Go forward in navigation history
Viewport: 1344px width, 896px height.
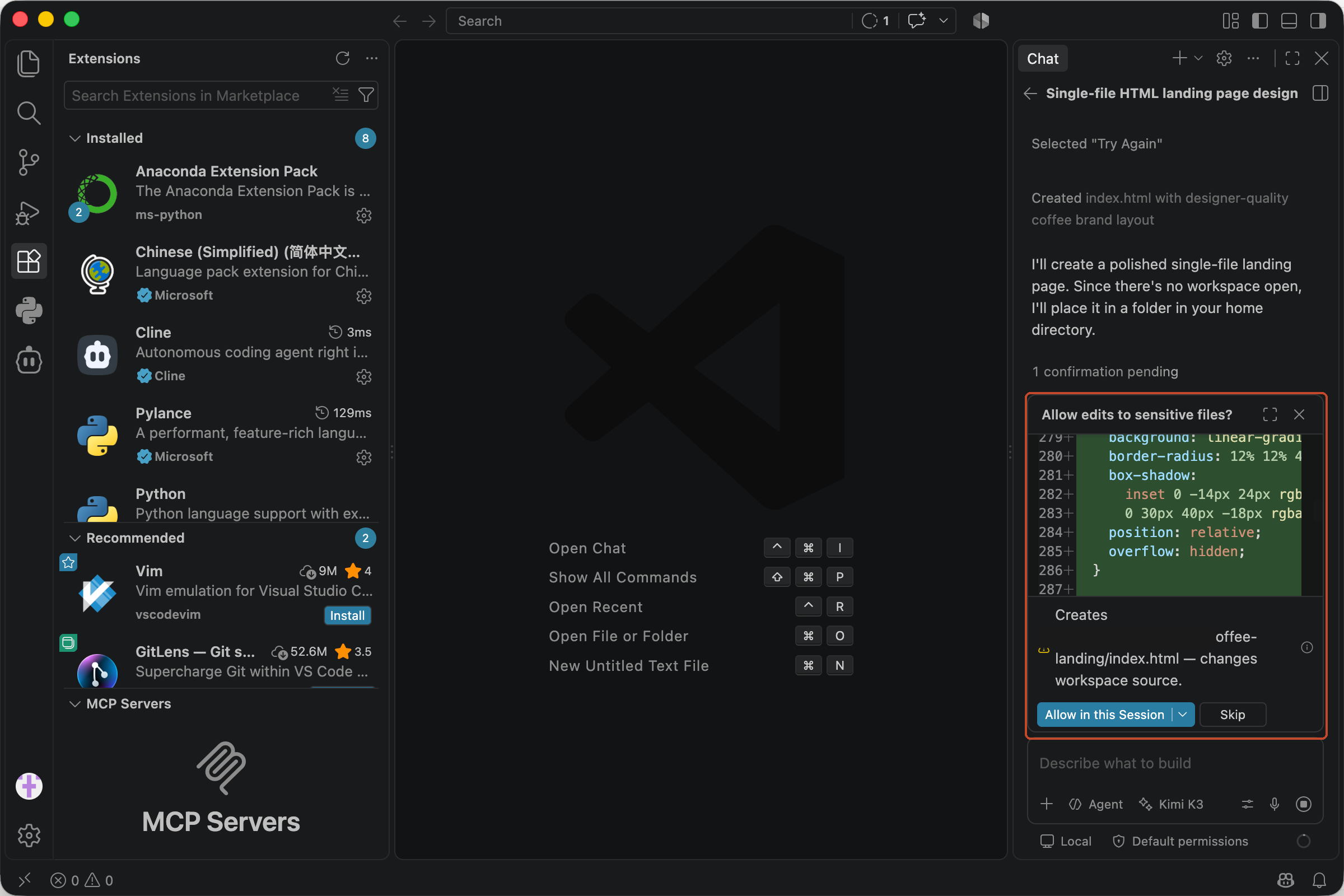tap(428, 21)
